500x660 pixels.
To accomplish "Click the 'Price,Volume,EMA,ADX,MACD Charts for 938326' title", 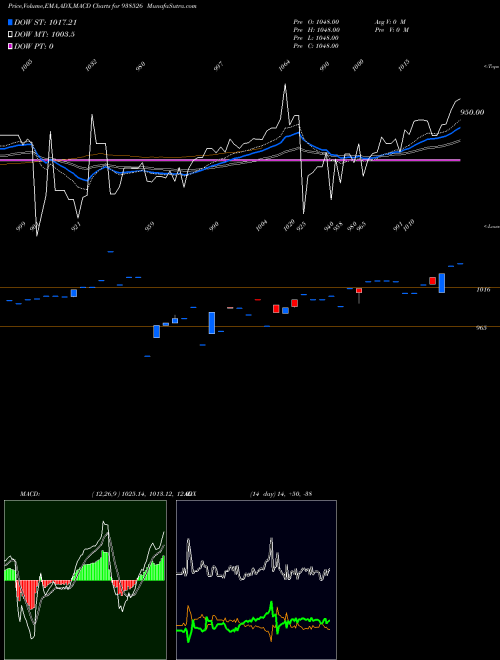I will [x=77, y=6].
